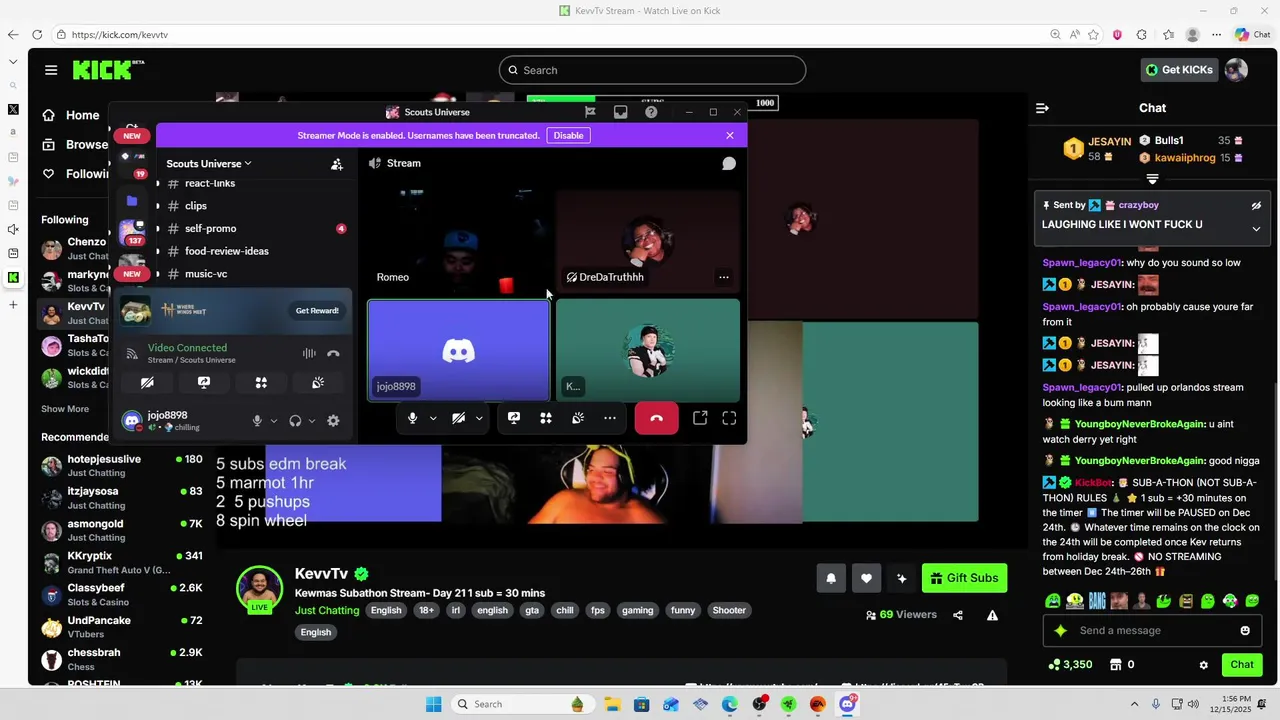Image resolution: width=1280 pixels, height=720 pixels.
Task: Click the notification bell for KevvTv
Action: [x=830, y=578]
